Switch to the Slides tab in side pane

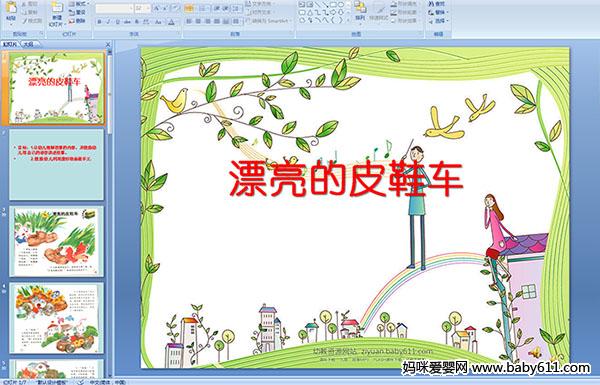coord(10,44)
